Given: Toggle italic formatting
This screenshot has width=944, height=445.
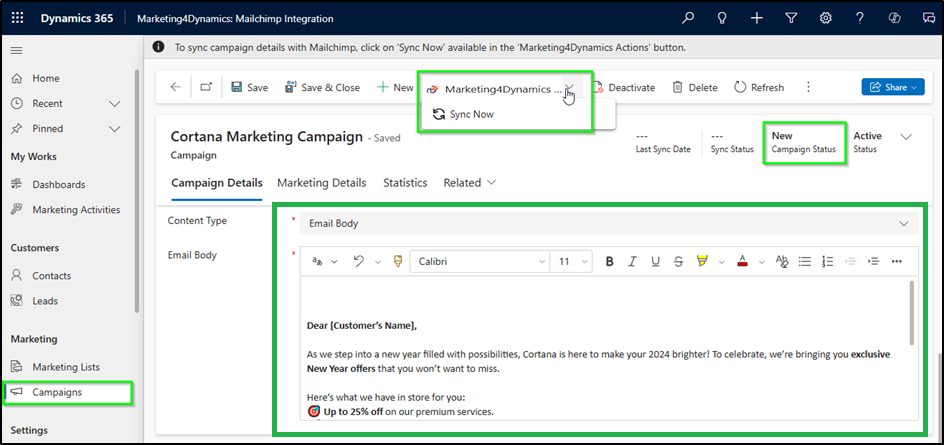Looking at the screenshot, I should click(632, 261).
